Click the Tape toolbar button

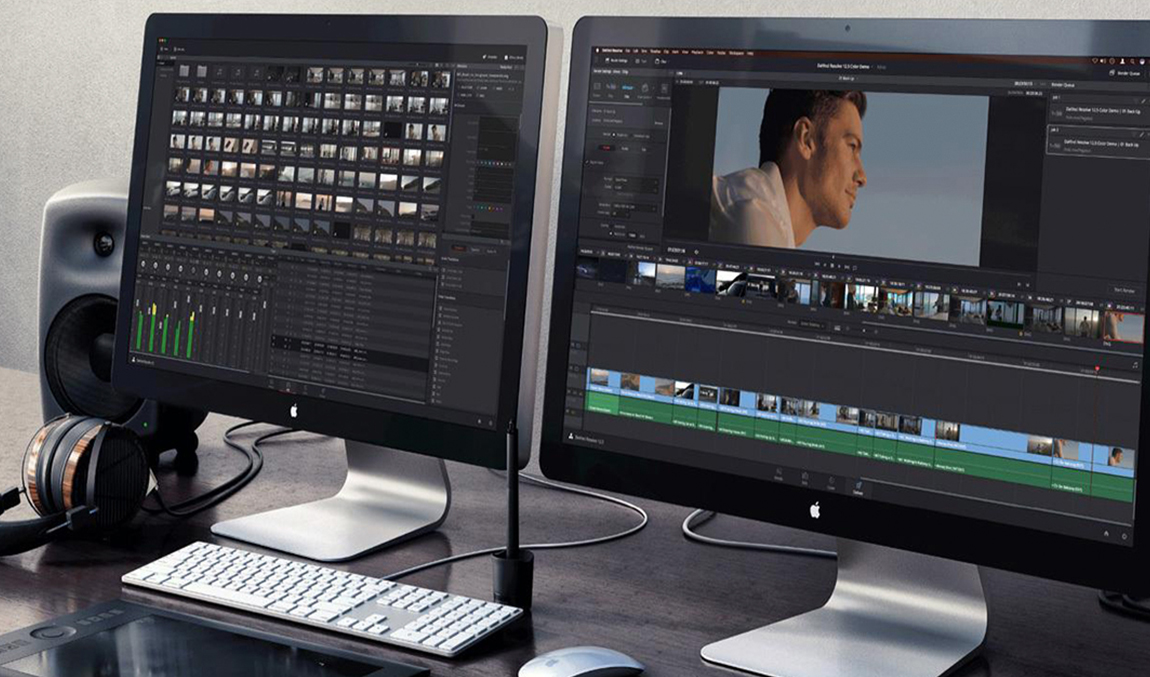click(640, 62)
